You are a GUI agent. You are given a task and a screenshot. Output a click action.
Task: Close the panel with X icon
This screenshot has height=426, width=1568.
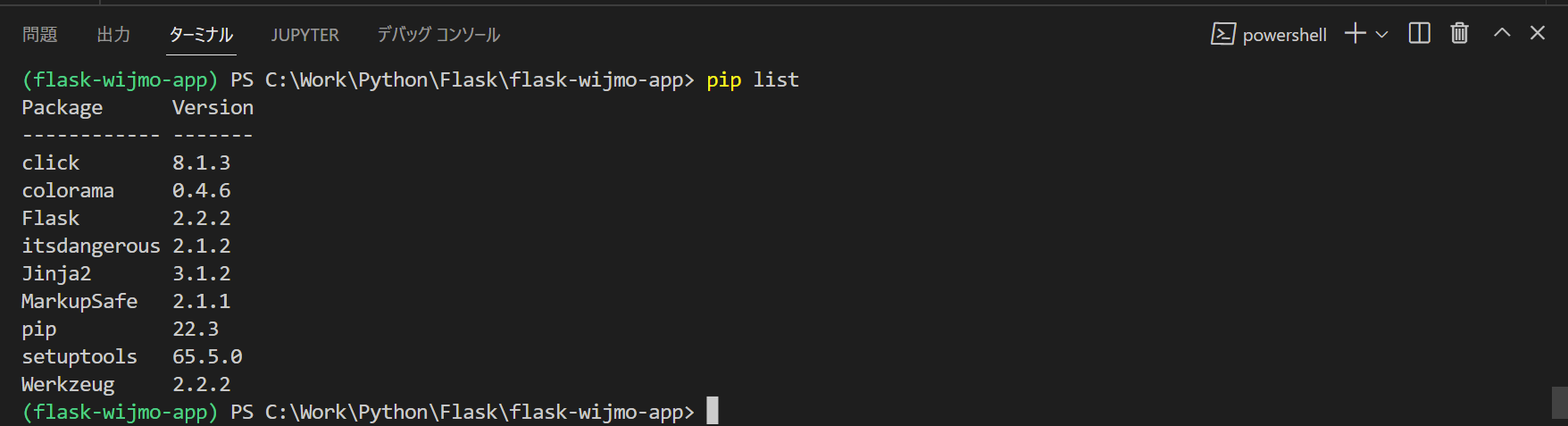(1538, 33)
